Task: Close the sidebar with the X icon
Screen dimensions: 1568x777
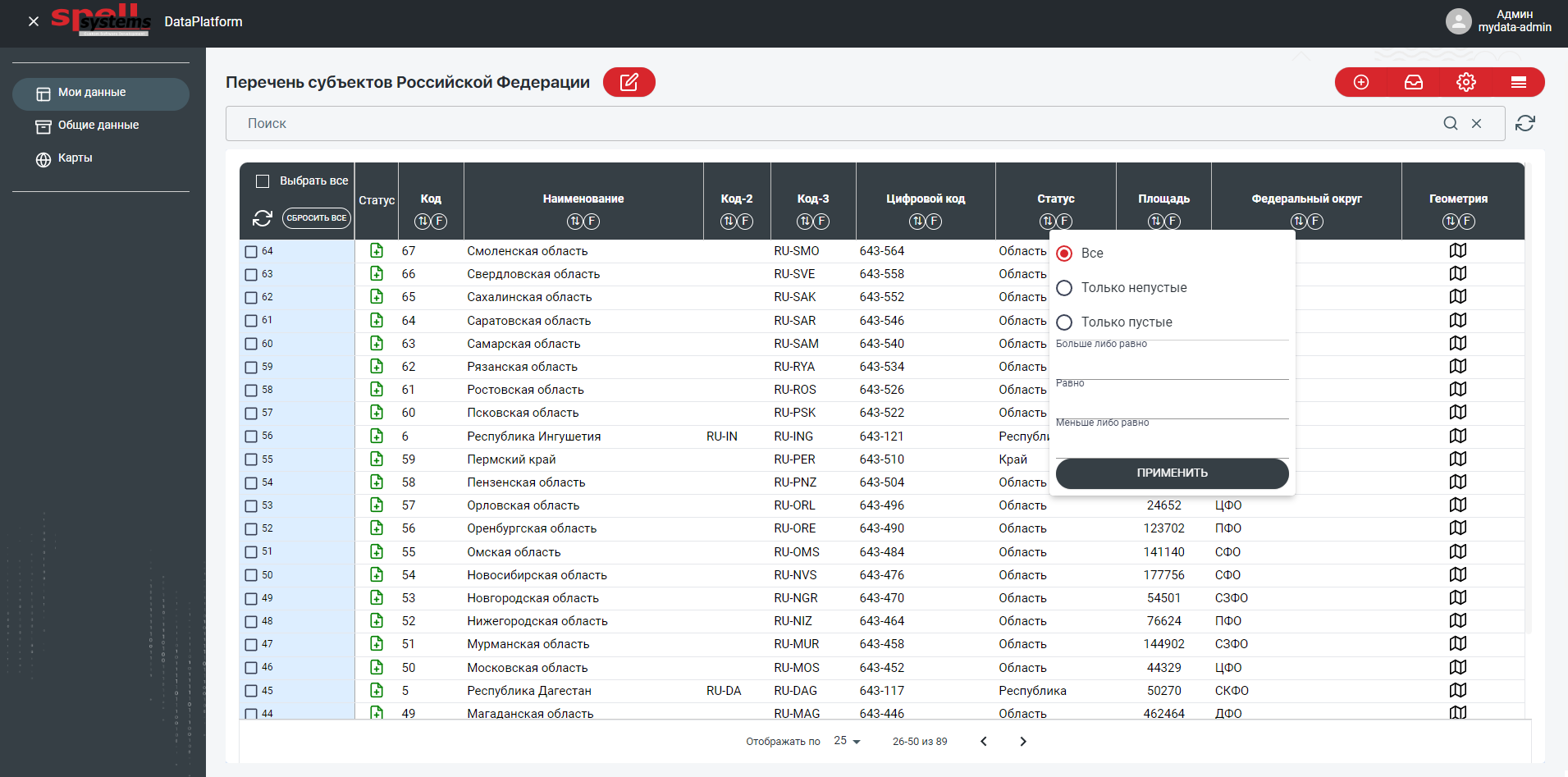Action: click(34, 21)
